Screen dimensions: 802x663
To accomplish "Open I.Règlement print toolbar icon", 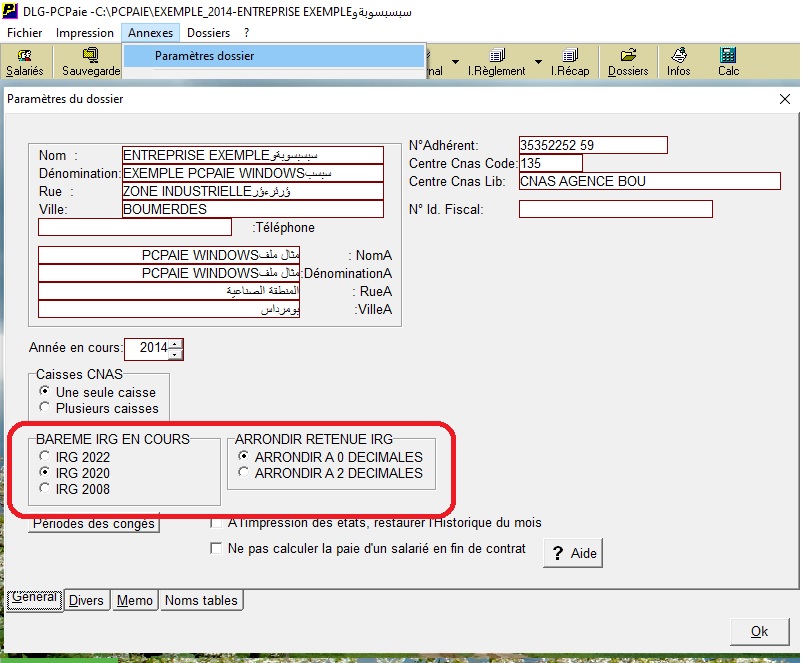I will (x=497, y=62).
